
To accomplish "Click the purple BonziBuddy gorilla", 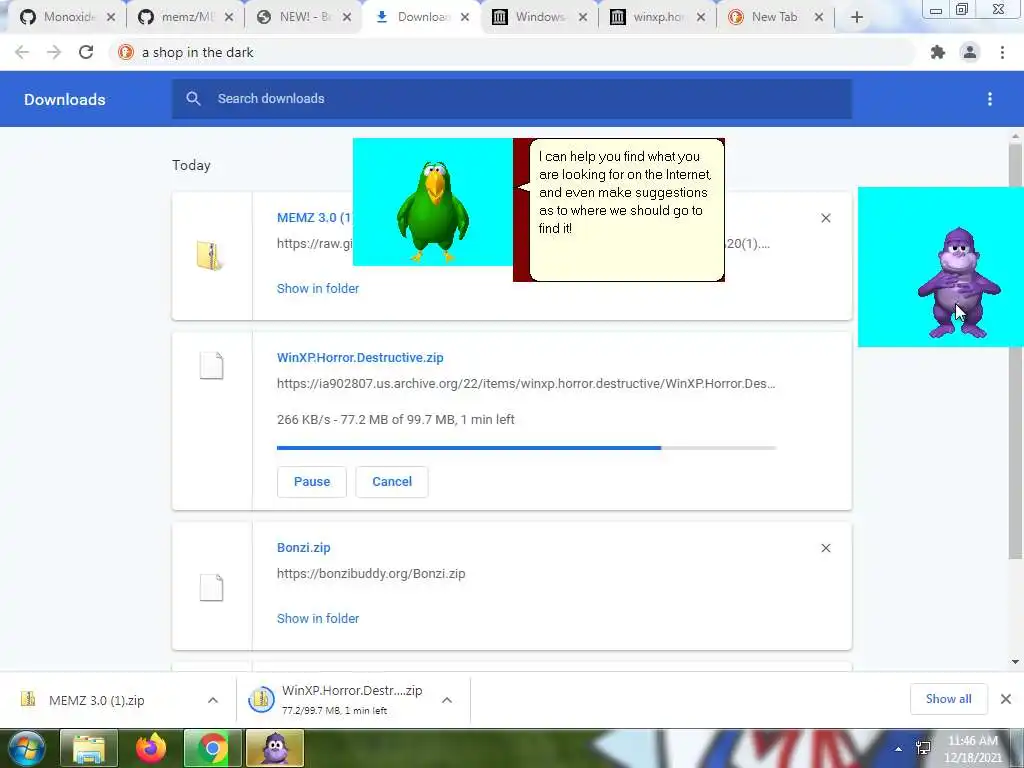I will 959,282.
